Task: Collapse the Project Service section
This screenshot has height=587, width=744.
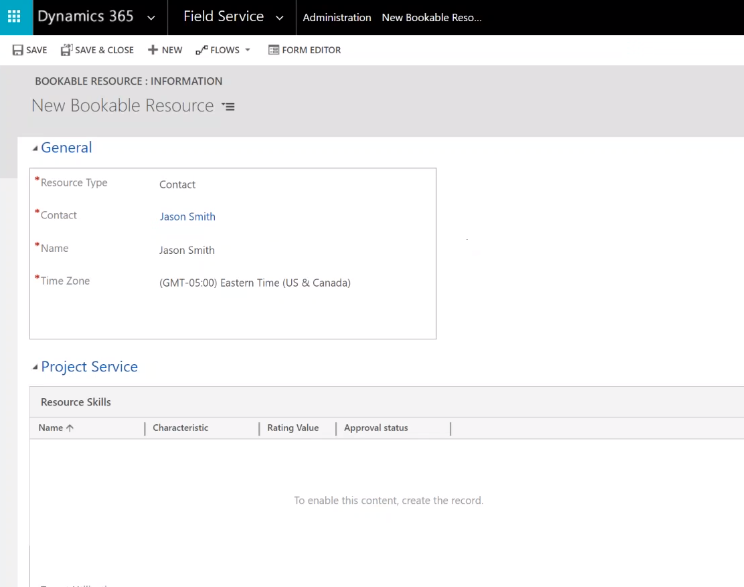Action: pos(35,367)
